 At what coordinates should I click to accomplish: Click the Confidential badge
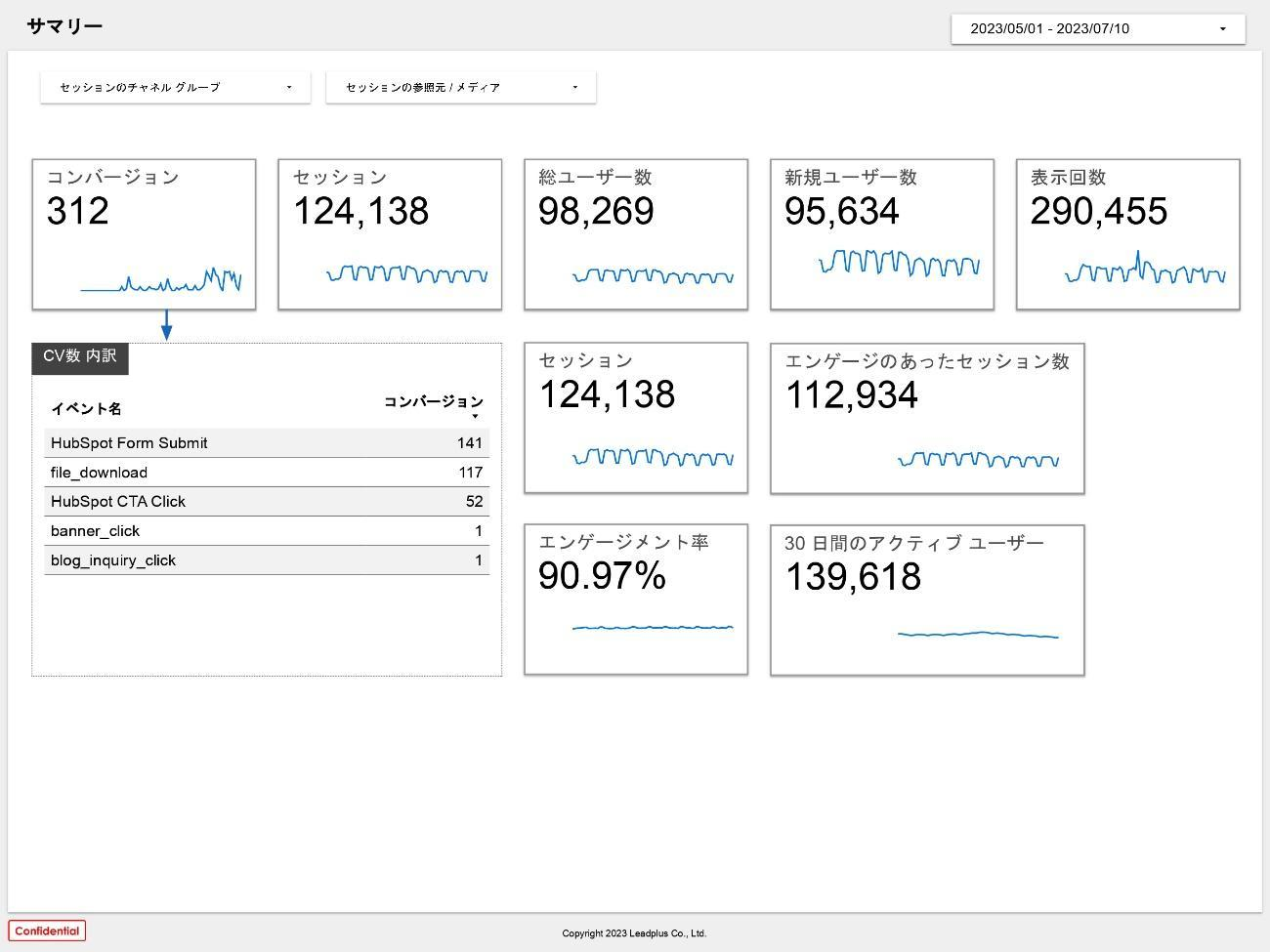click(x=47, y=931)
